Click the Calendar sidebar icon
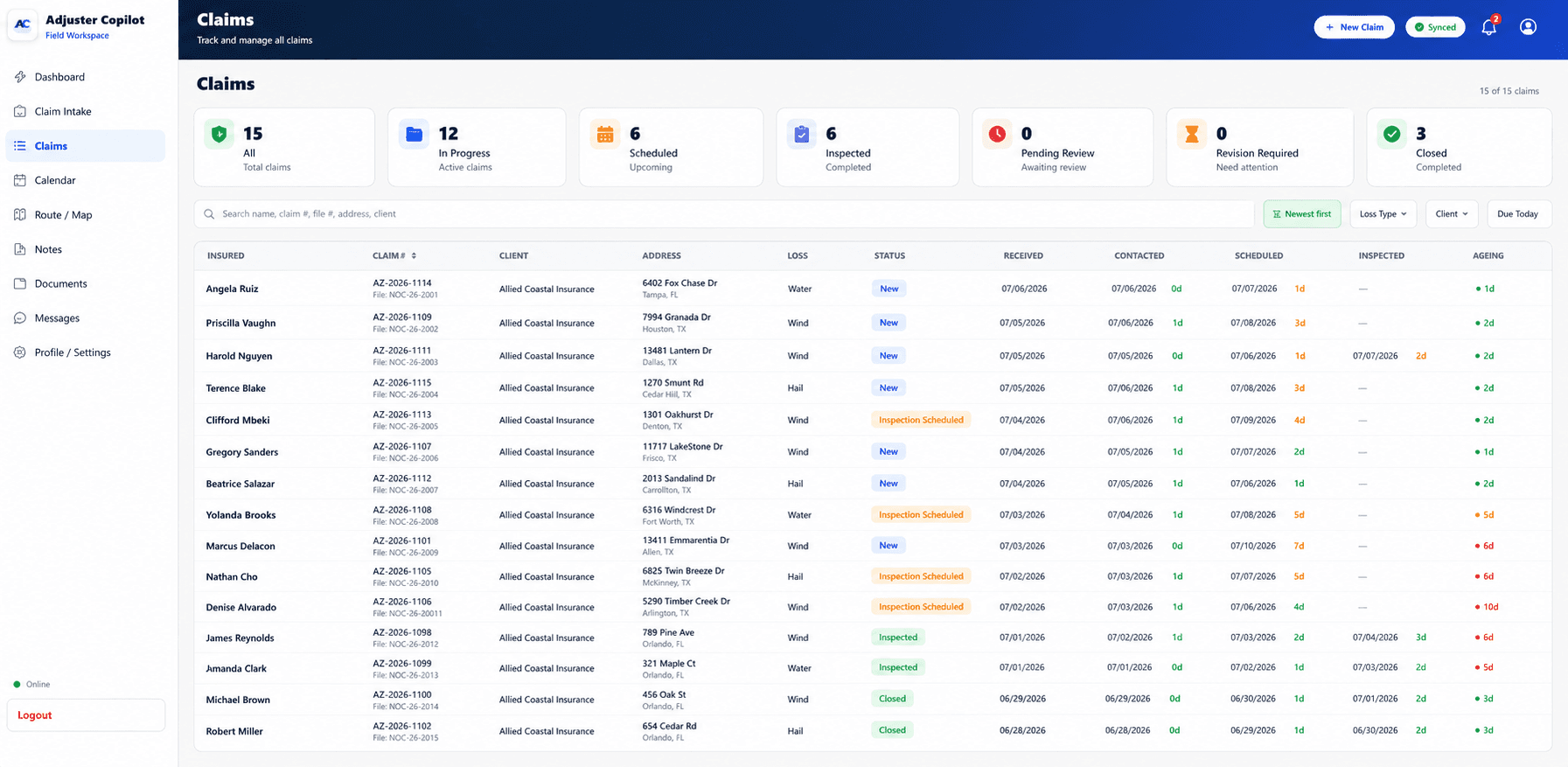This screenshot has width=1568, height=767. pyautogui.click(x=20, y=180)
